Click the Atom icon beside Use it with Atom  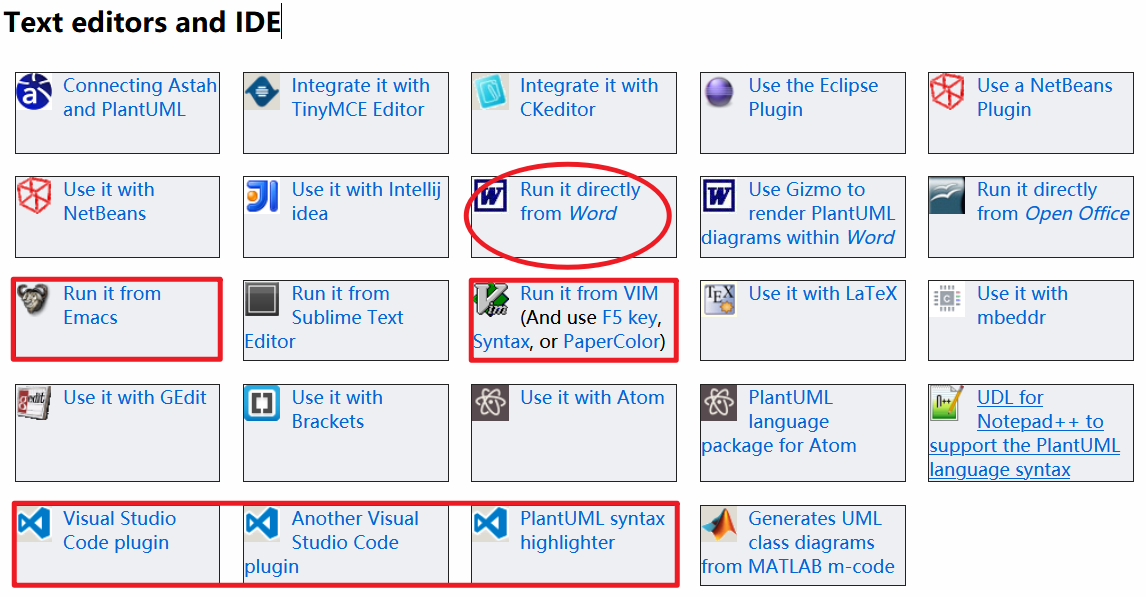point(490,403)
